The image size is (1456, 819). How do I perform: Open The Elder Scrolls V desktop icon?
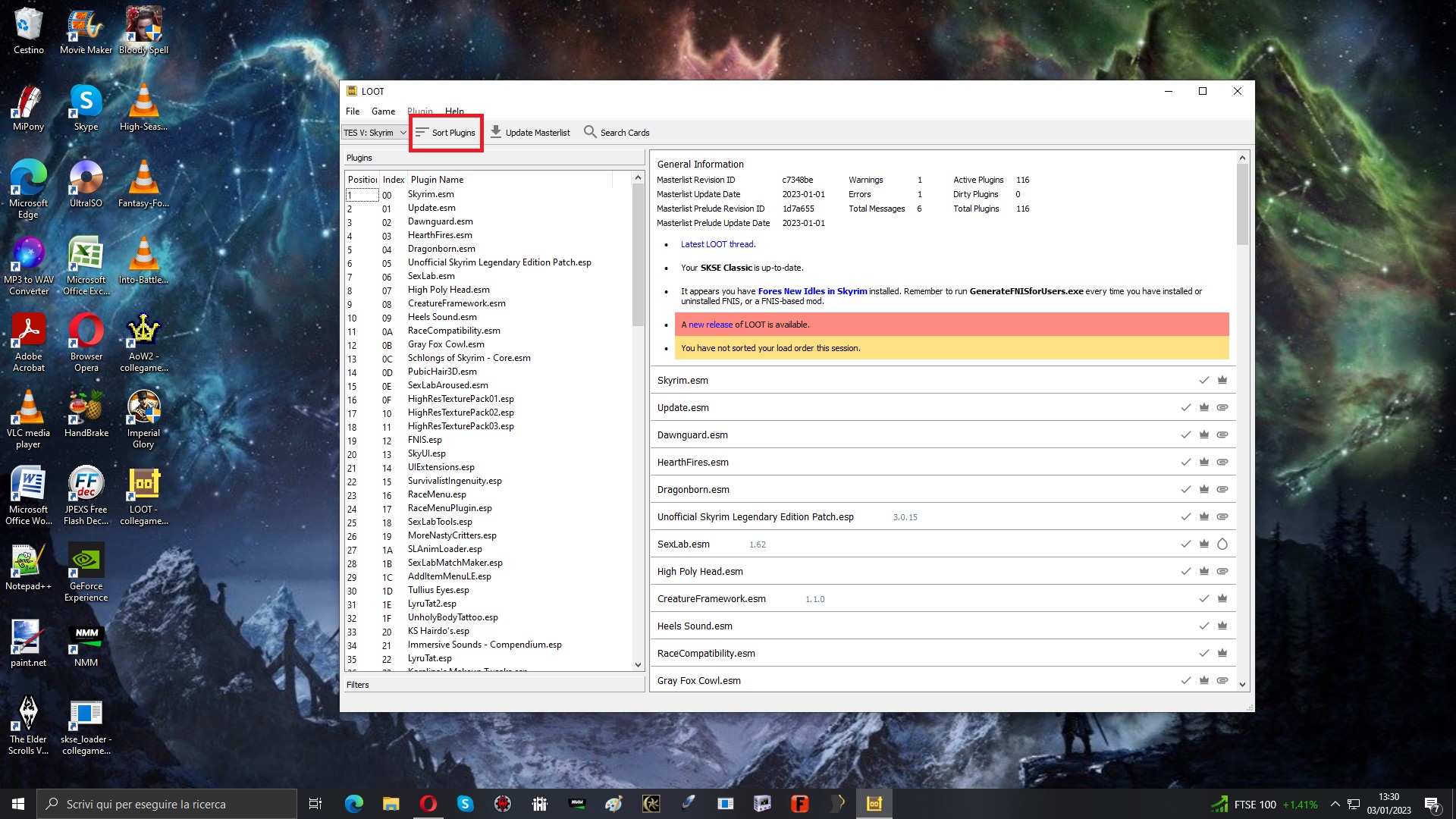point(28,725)
